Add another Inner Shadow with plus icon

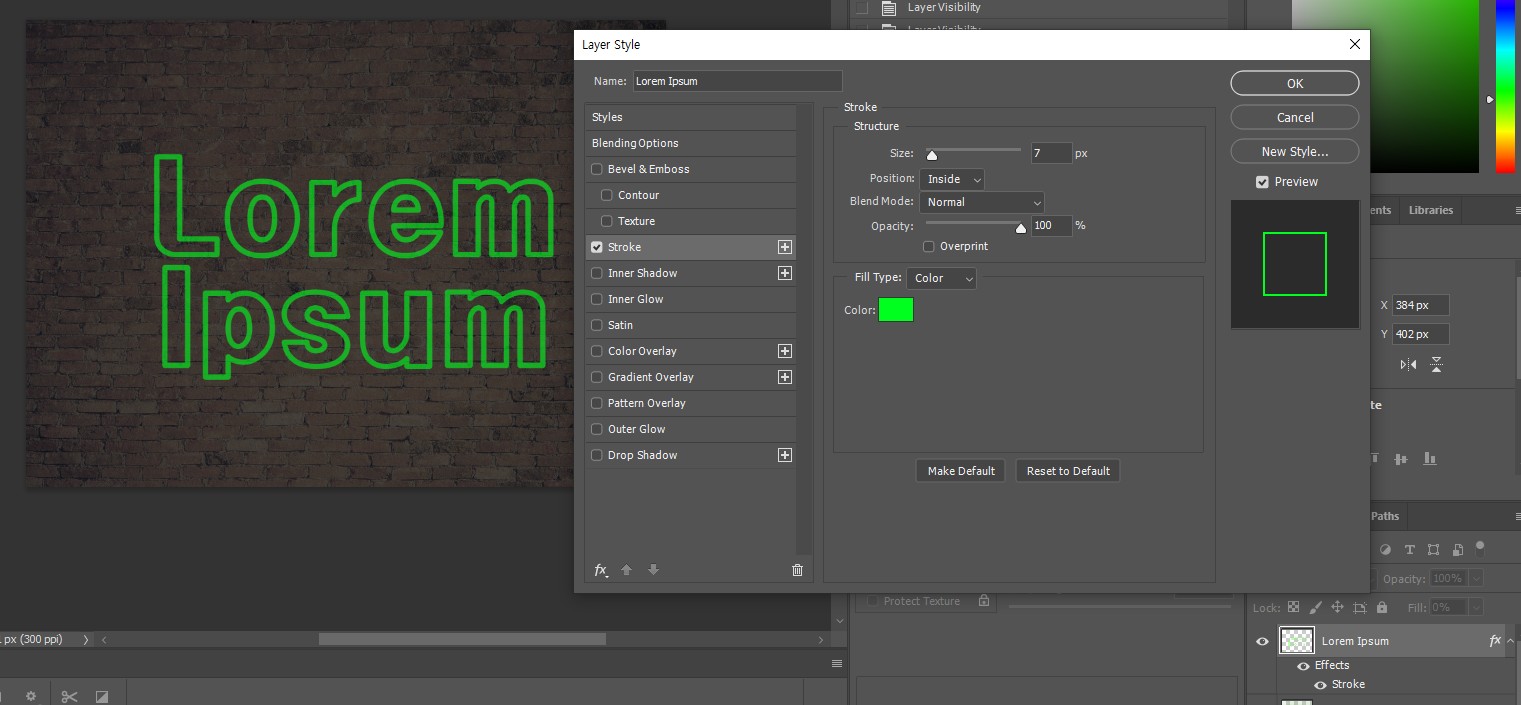785,273
